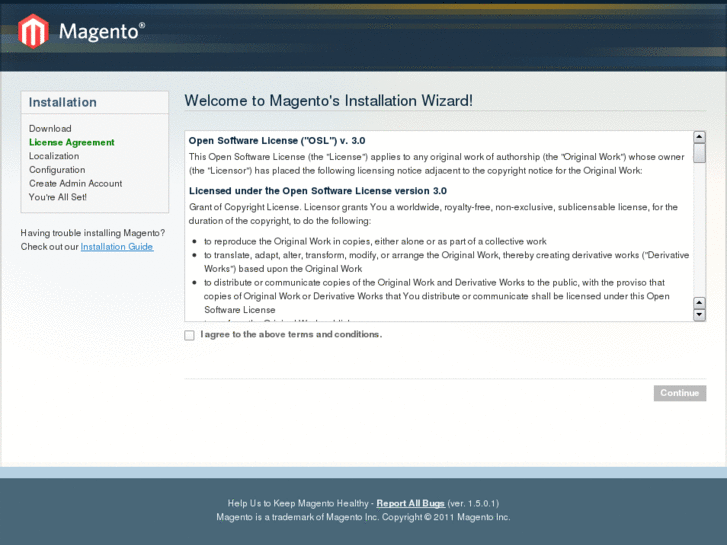The height and width of the screenshot is (545, 727).
Task: Select the Localization step
Action: 54,156
